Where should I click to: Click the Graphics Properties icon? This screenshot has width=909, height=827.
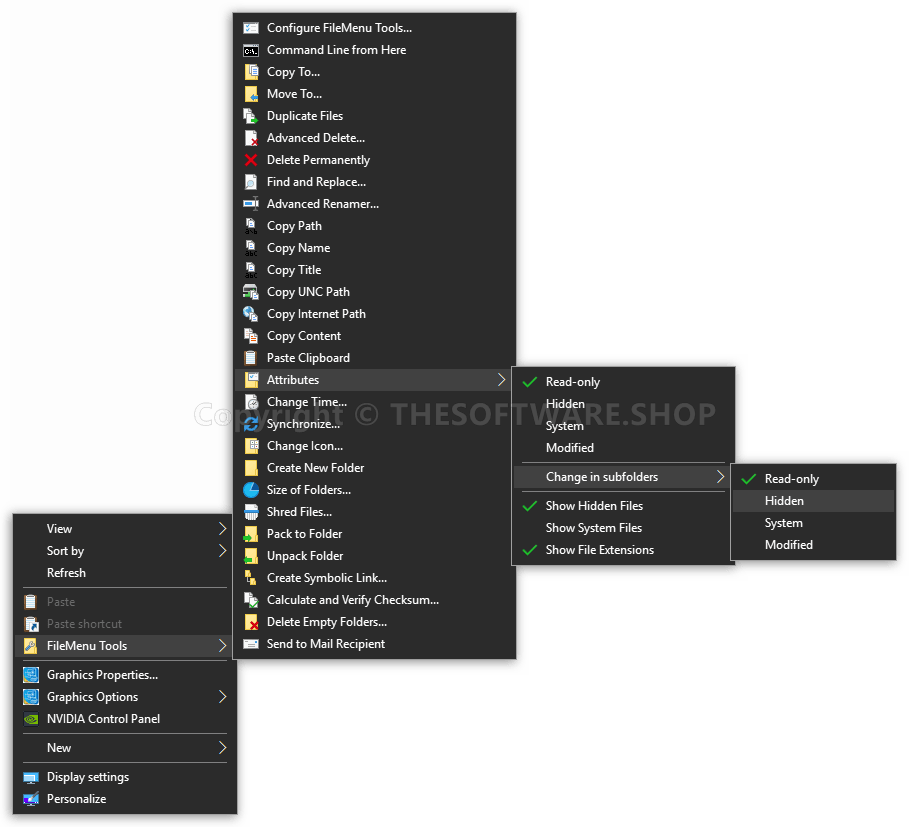click(x=31, y=675)
